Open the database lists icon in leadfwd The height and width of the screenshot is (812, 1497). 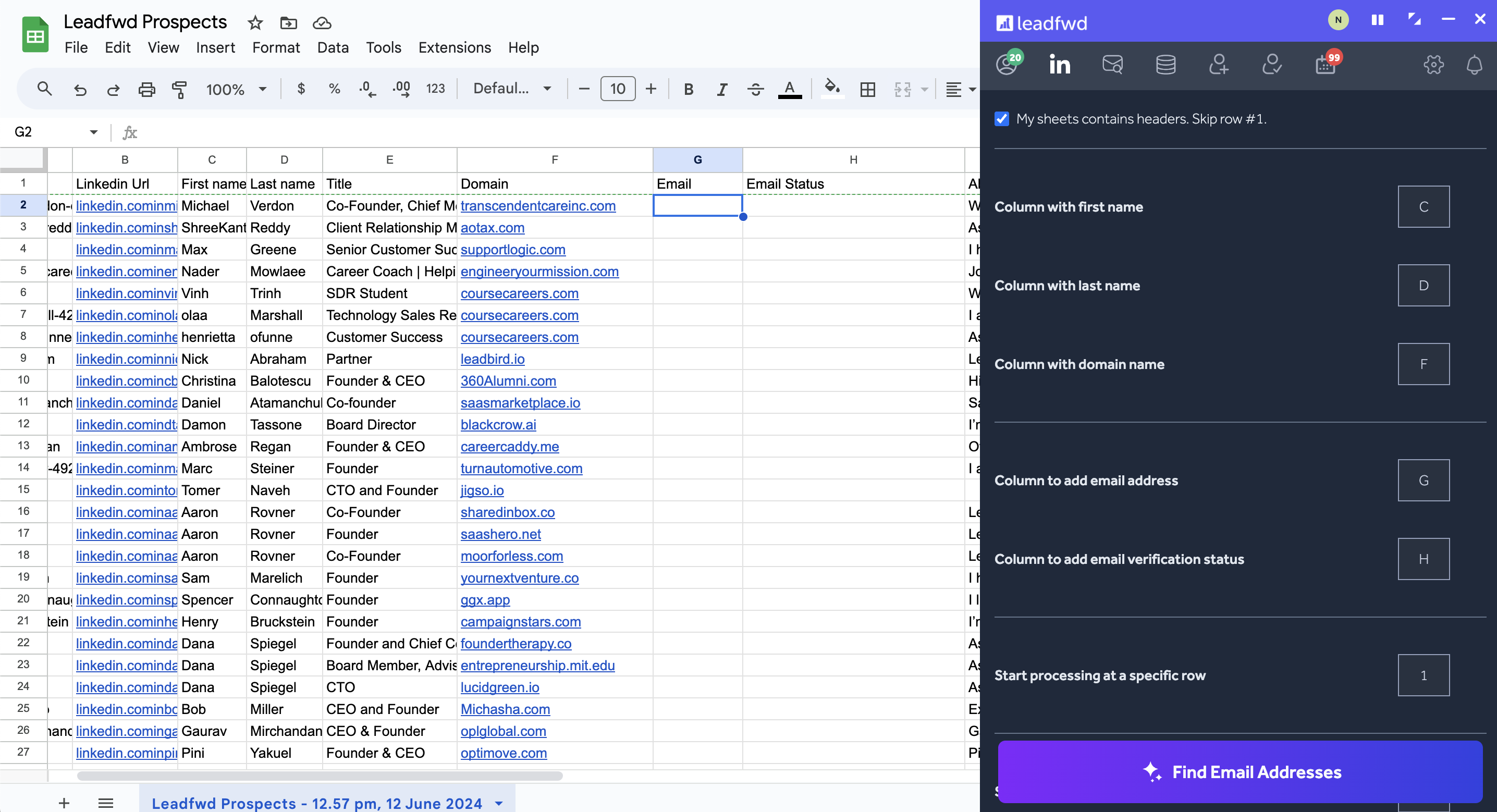[x=1166, y=64]
